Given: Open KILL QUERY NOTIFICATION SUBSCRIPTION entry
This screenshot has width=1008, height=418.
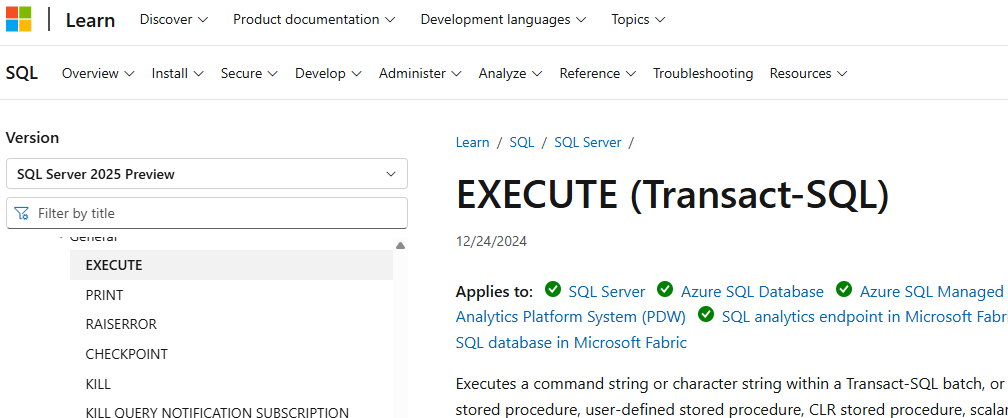Looking at the screenshot, I should [x=217, y=413].
